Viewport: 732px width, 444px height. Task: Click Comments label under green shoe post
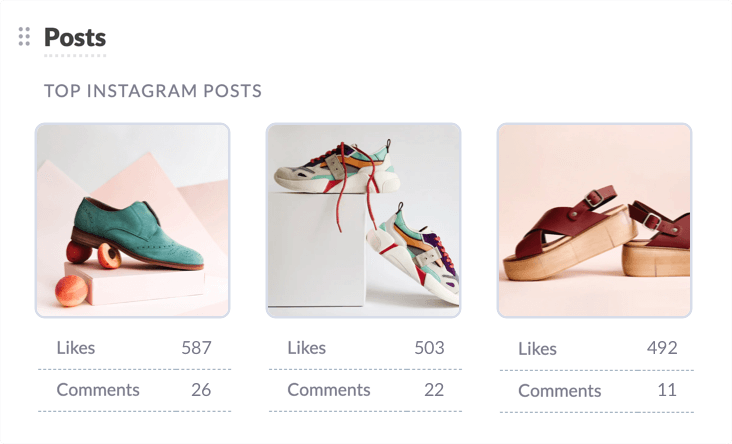click(x=98, y=390)
